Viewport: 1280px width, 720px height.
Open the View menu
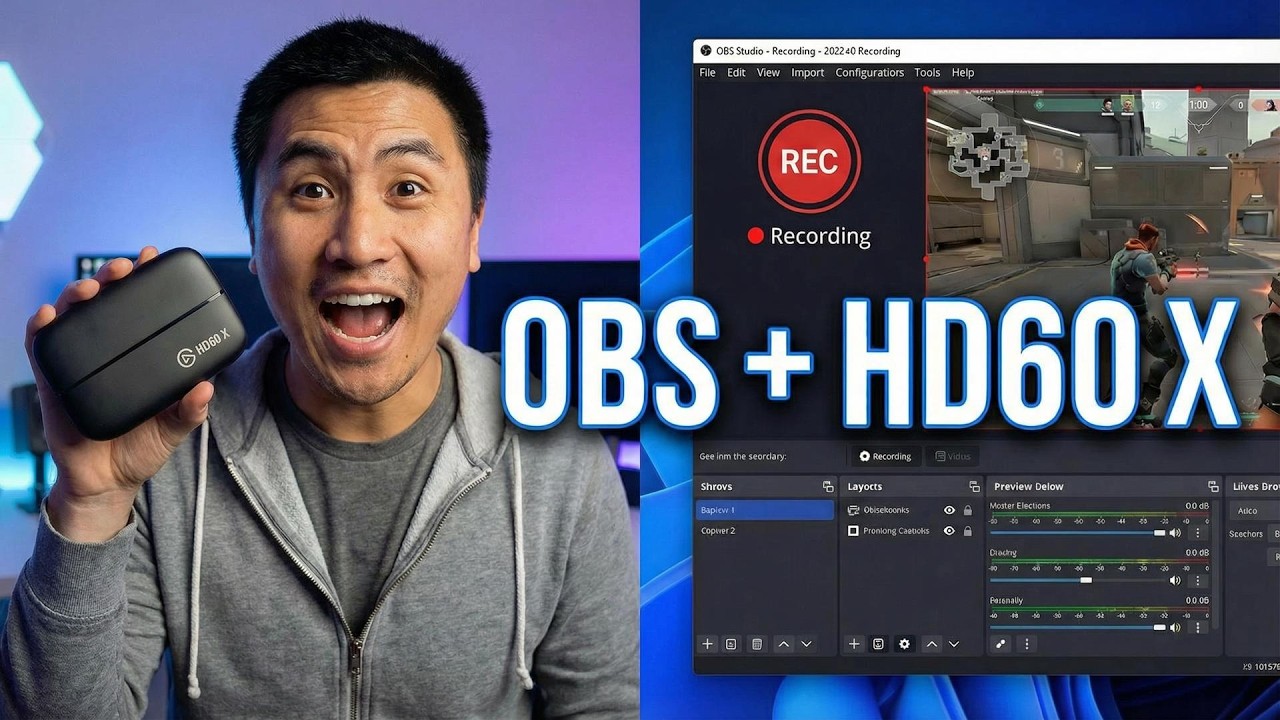point(768,72)
